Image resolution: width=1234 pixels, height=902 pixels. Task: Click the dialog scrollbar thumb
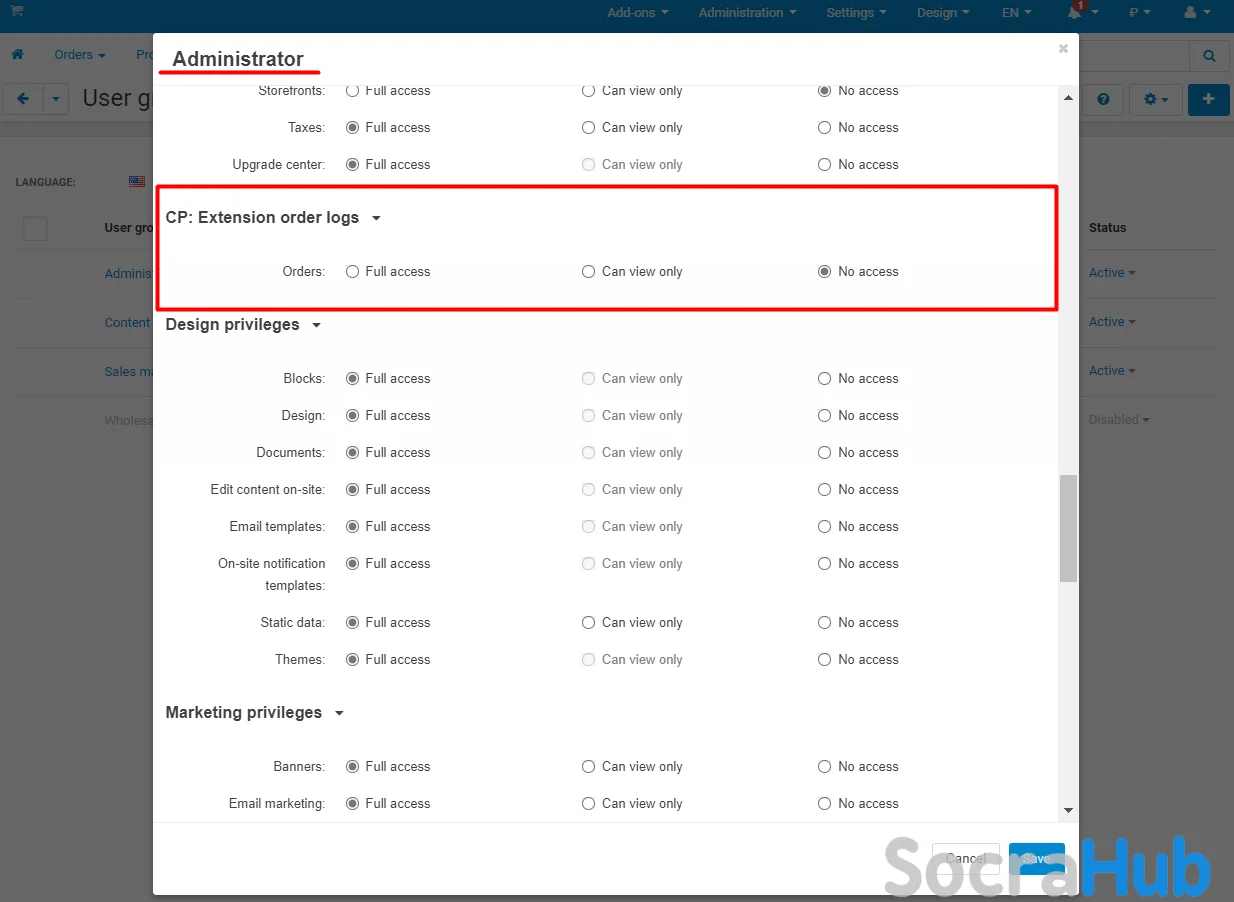tap(1068, 528)
